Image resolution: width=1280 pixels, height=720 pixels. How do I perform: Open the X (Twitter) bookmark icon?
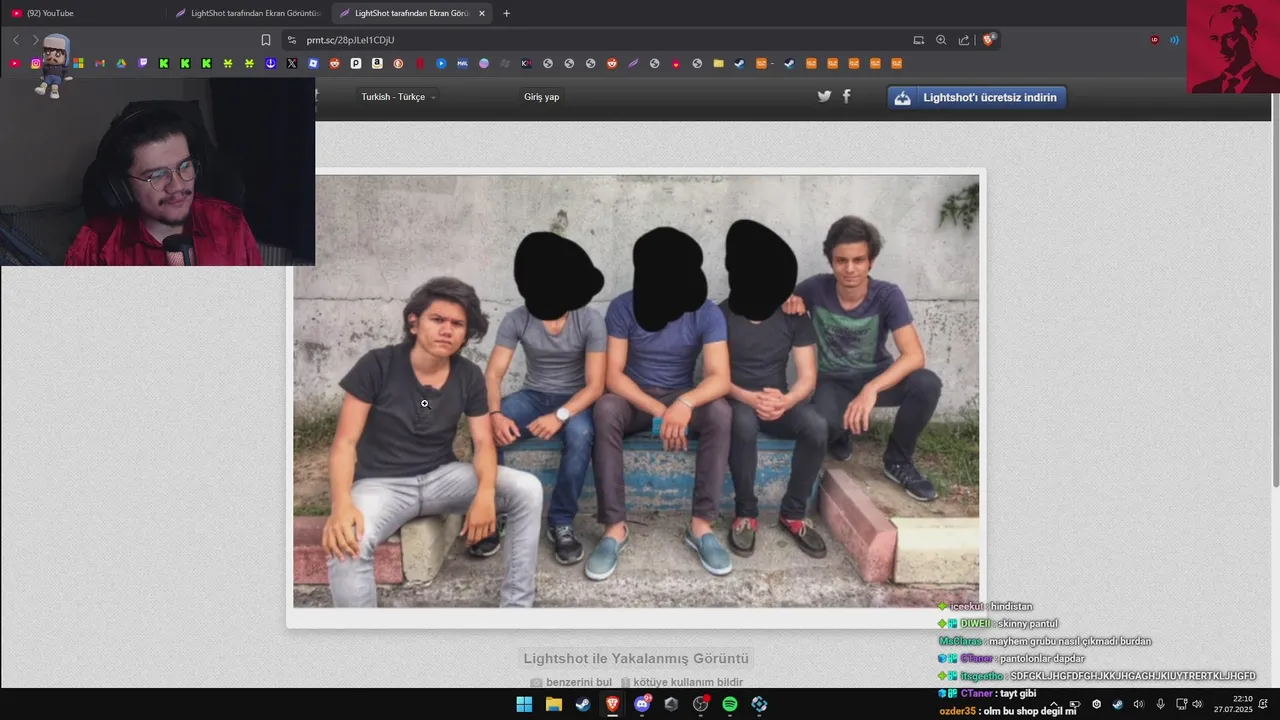(292, 63)
